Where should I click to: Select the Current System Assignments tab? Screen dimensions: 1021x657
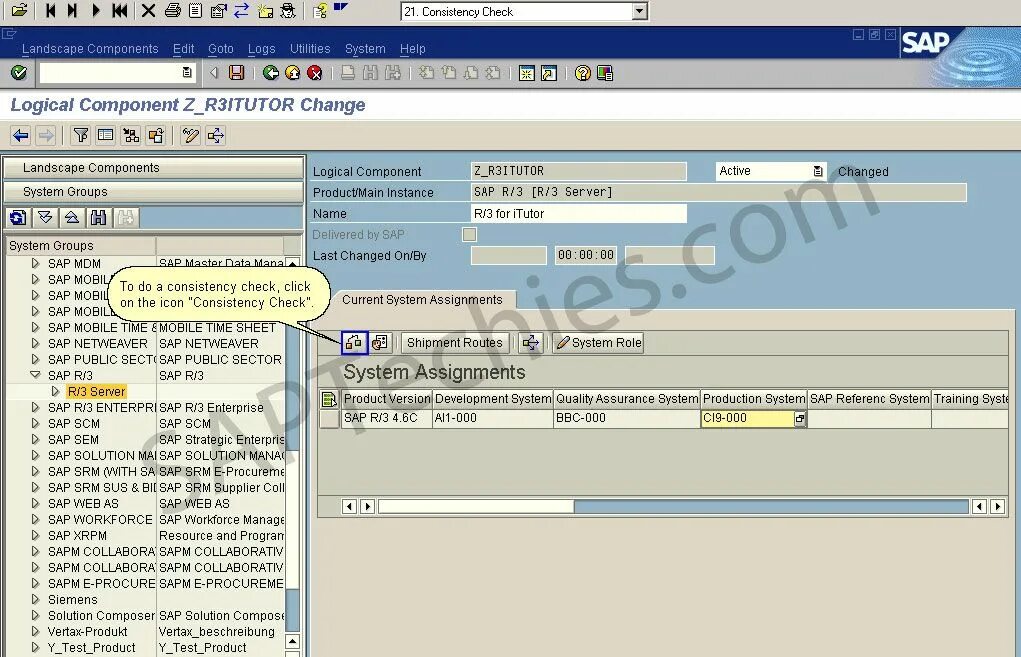422,300
